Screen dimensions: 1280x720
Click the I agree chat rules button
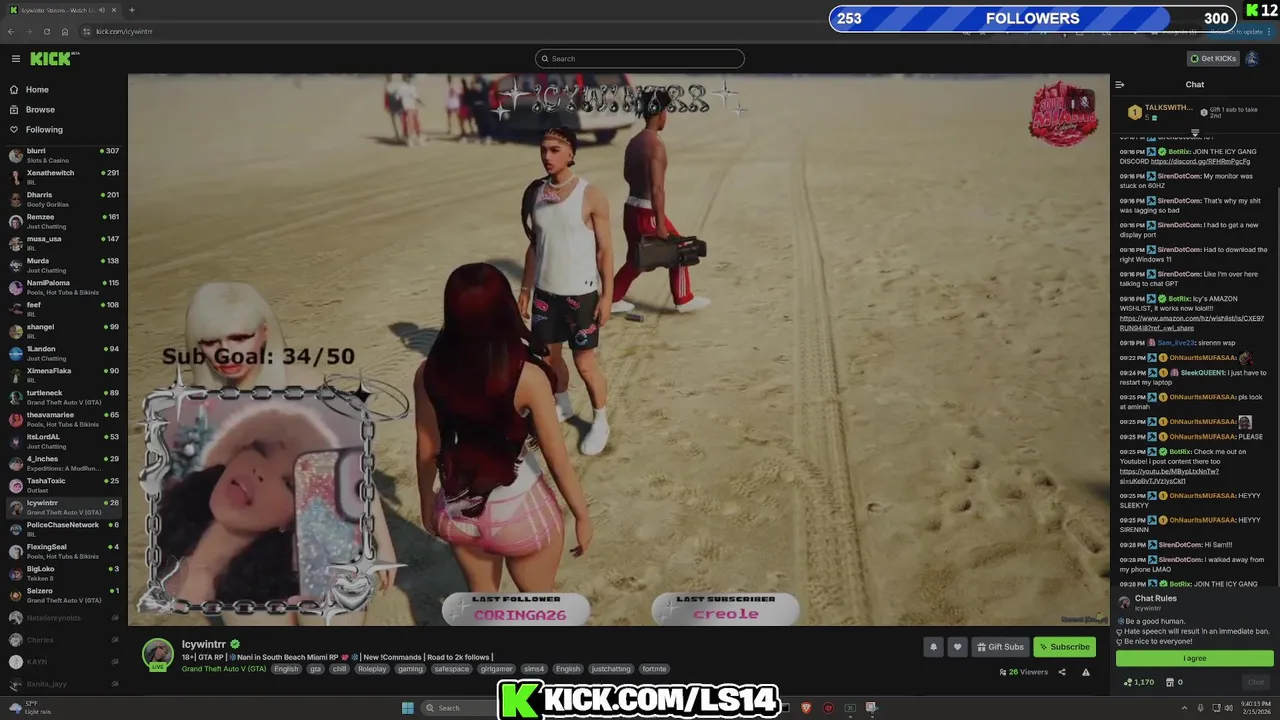[x=1195, y=658]
